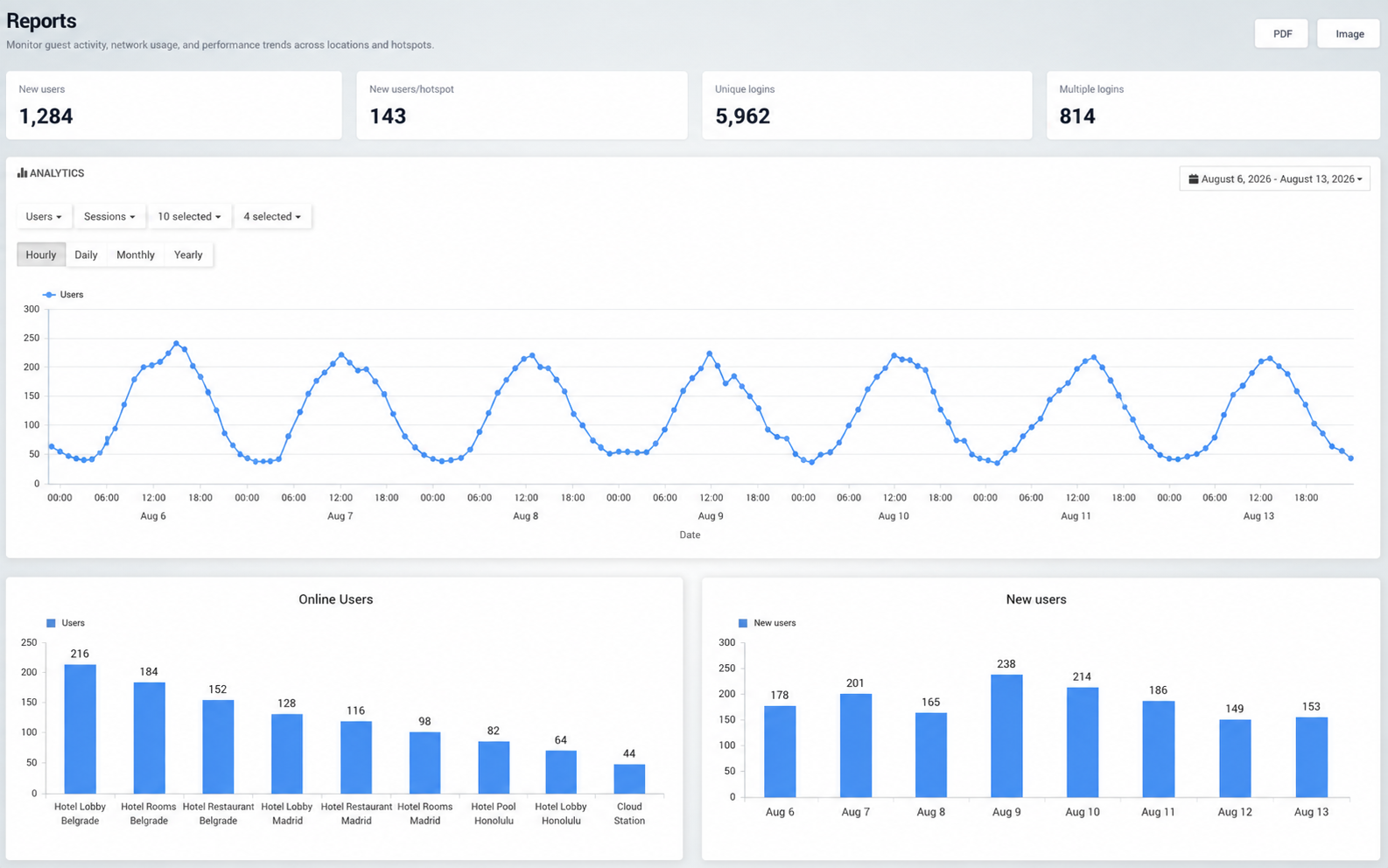The width and height of the screenshot is (1388, 868).
Task: Click the Hotel Lobby Belgrade bar
Action: (x=81, y=729)
